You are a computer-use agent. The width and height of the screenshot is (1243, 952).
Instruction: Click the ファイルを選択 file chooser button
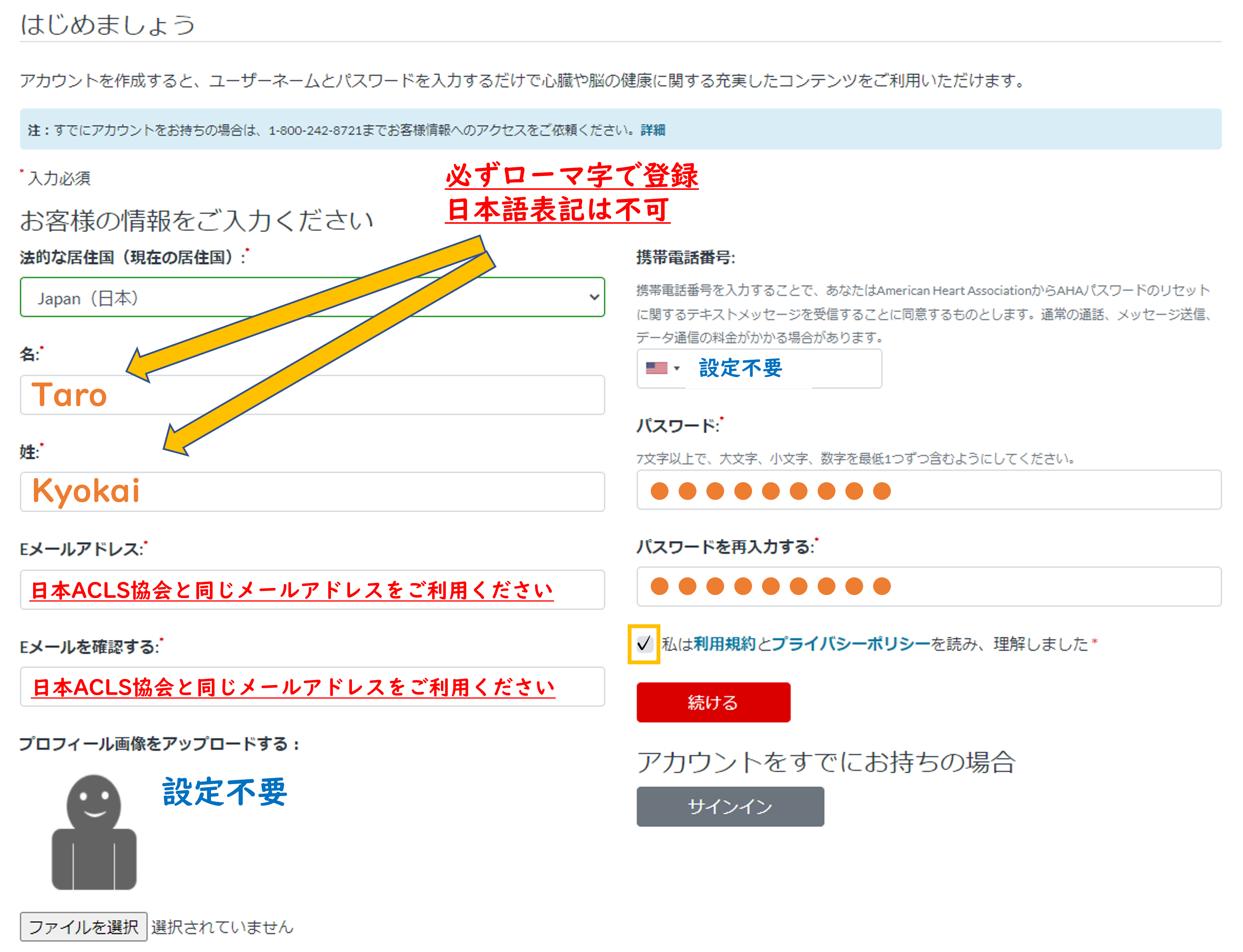coord(83,927)
